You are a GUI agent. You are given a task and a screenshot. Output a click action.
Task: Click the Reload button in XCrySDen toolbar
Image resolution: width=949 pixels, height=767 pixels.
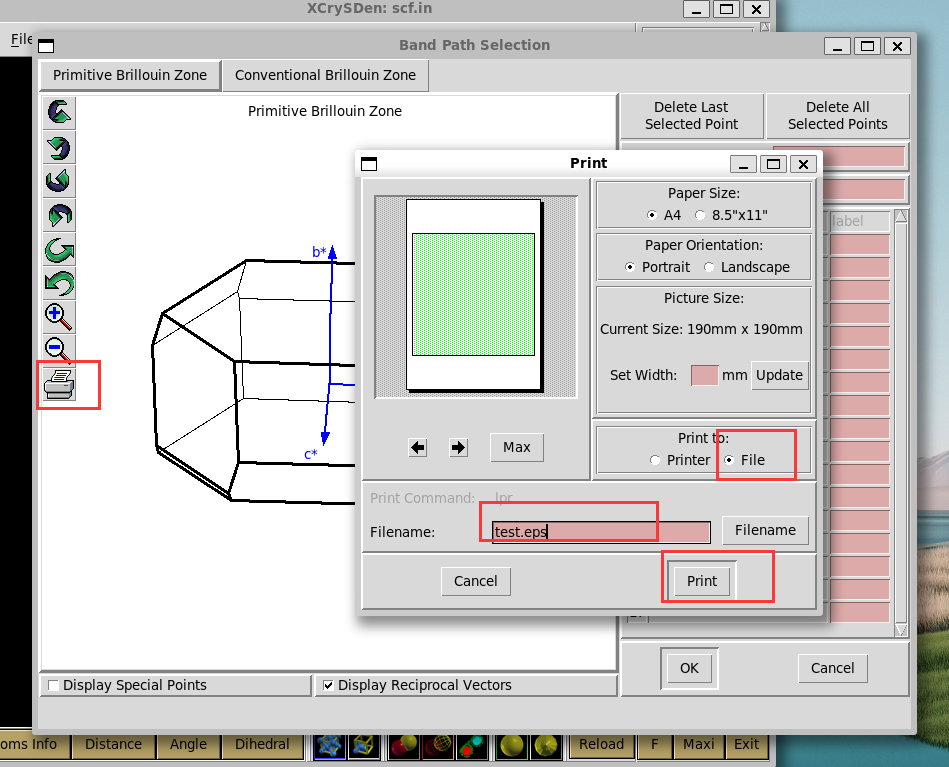click(601, 745)
